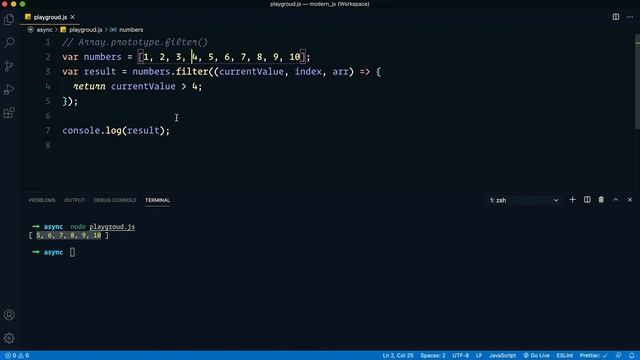Click errors and warnings count in status bar
The image size is (640, 360).
pyautogui.click(x=17, y=356)
